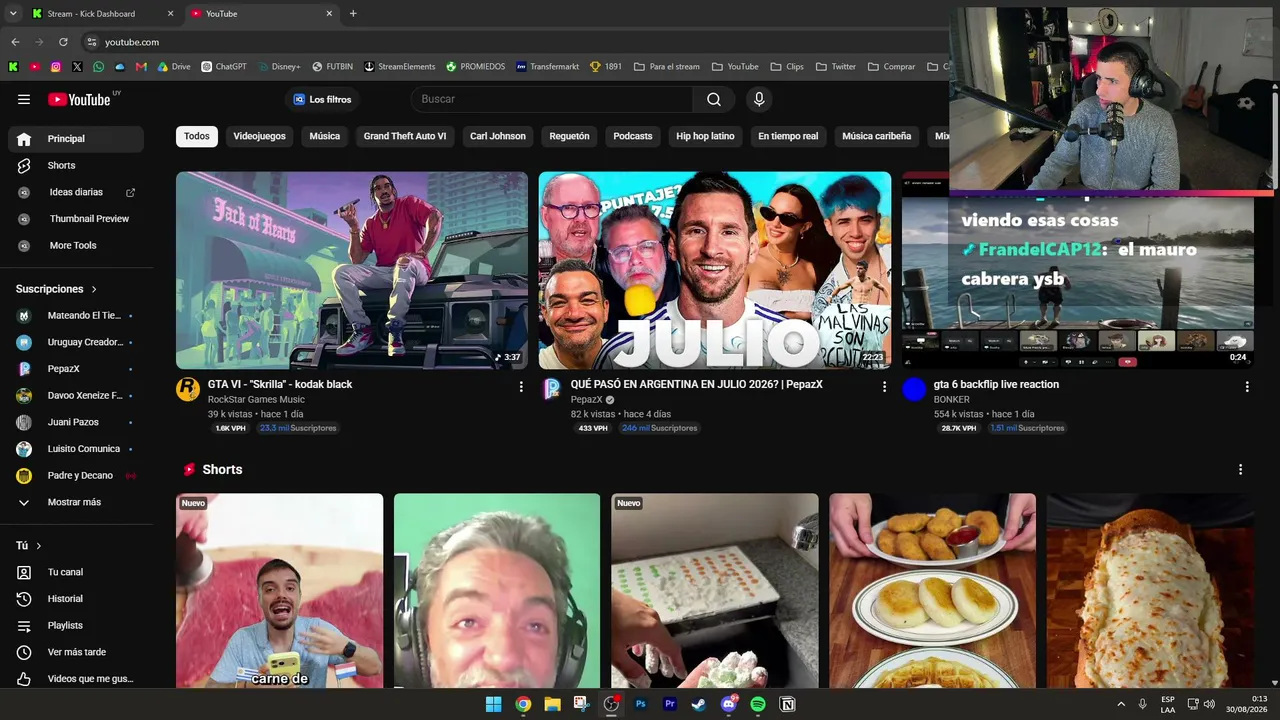Filter by Grand Theft Auto VI chip
Viewport: 1280px width, 720px height.
405,136
